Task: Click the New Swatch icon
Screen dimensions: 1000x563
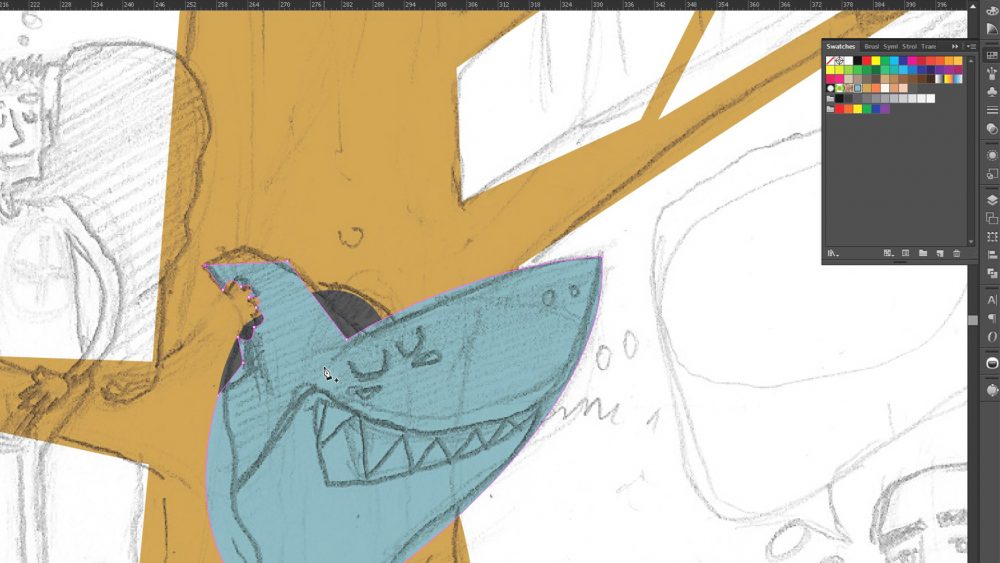Action: (939, 253)
